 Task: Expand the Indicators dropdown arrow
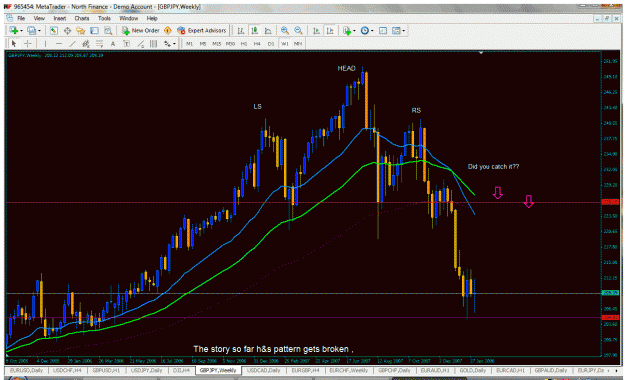click(x=354, y=31)
